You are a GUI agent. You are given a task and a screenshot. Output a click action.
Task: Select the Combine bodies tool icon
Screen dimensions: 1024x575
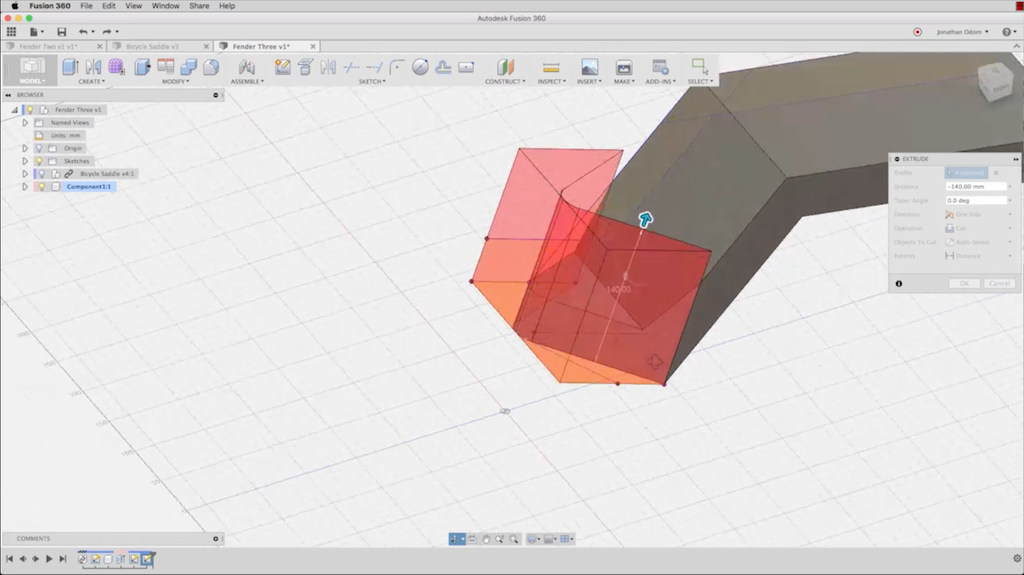189,67
